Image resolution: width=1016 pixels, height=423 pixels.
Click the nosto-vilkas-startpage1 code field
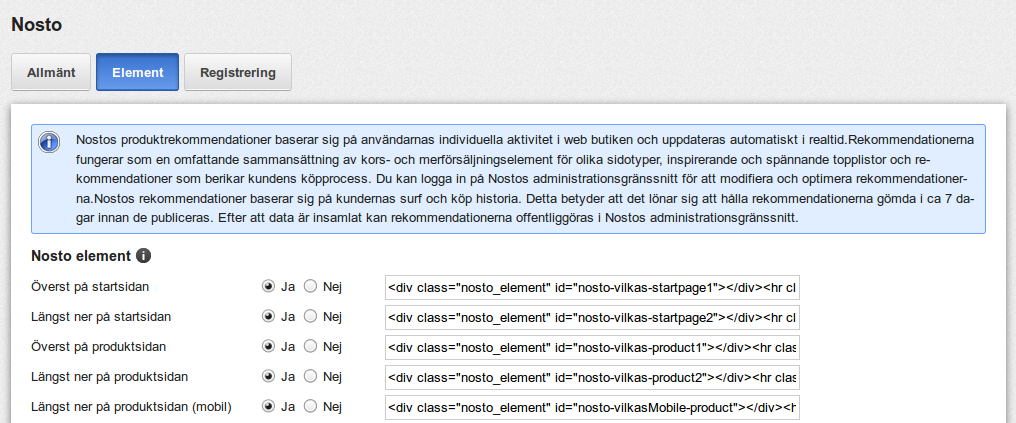point(592,287)
